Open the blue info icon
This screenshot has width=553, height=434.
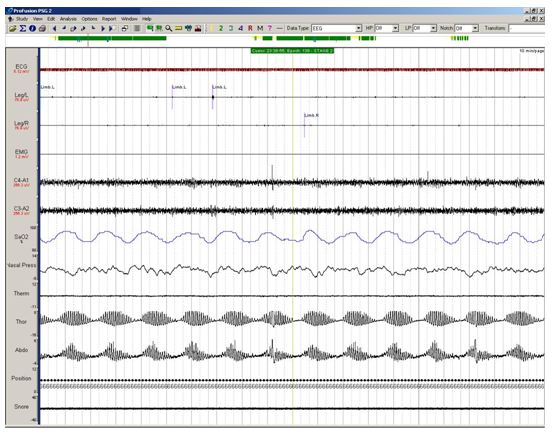click(32, 29)
